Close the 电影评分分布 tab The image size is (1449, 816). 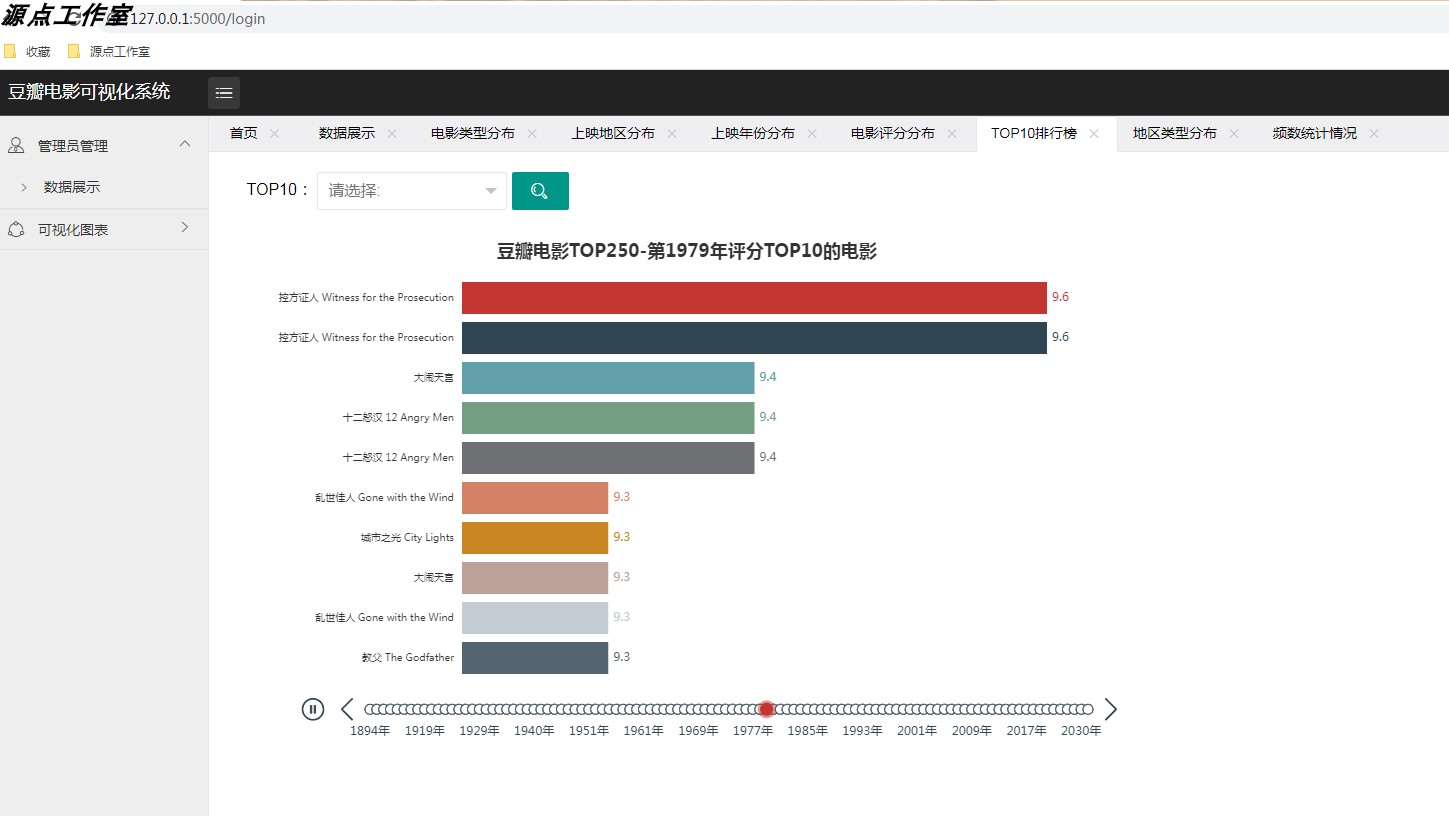click(952, 133)
